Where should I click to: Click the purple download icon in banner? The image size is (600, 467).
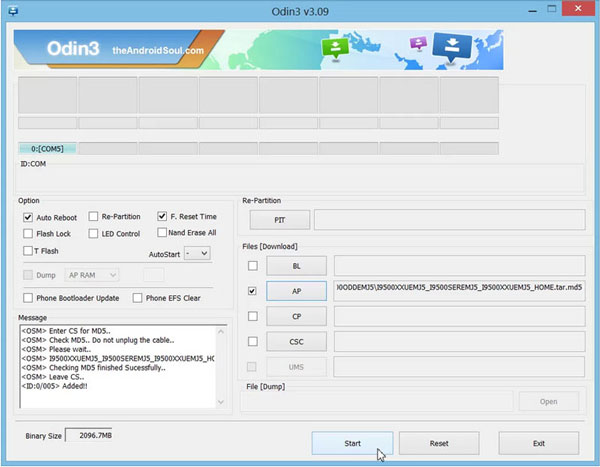coord(418,43)
